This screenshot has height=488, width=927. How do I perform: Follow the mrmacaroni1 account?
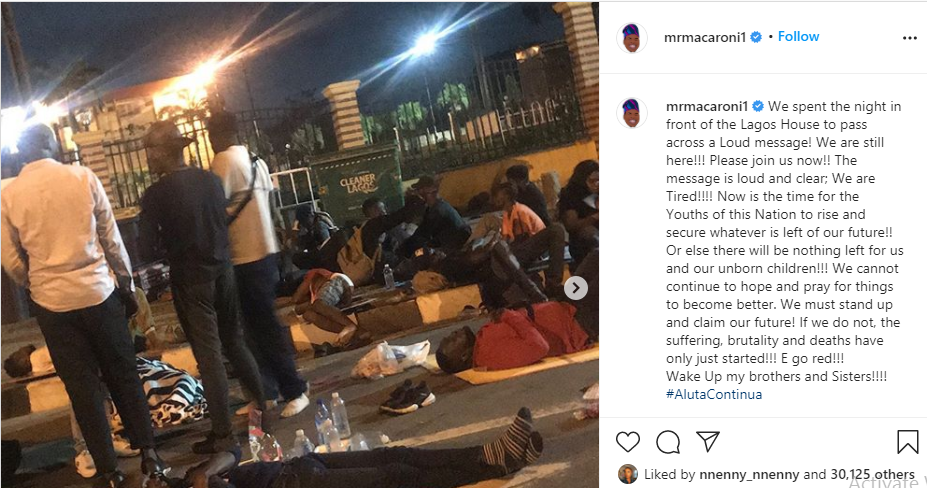point(798,37)
